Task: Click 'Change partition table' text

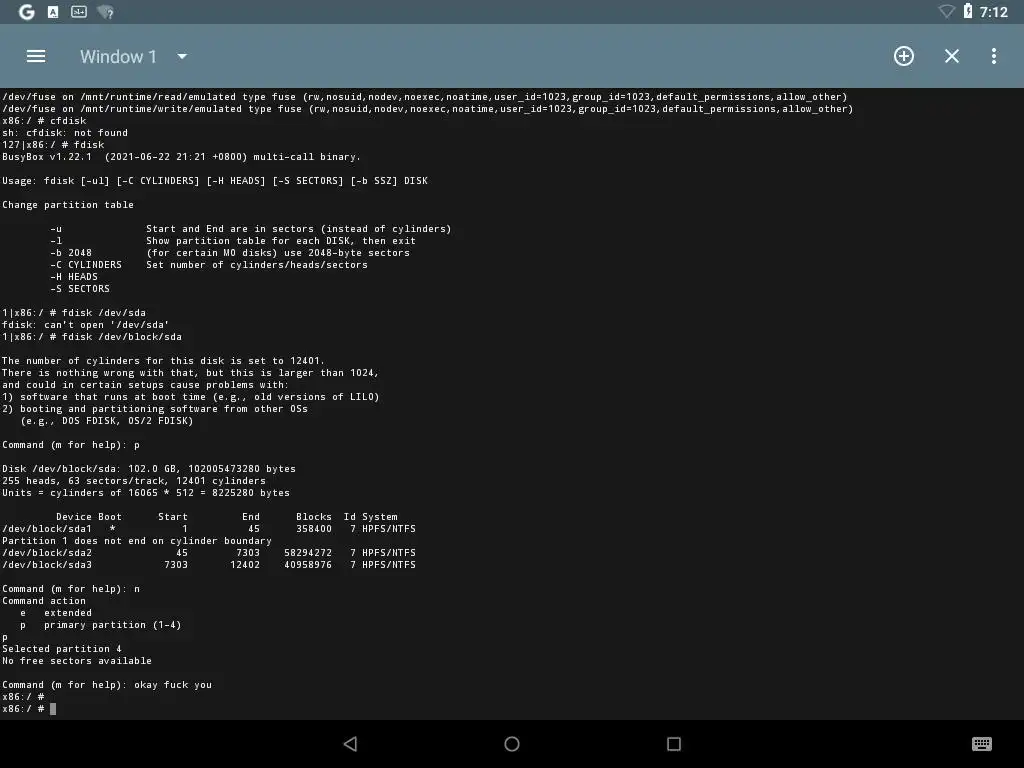Action: pos(67,204)
